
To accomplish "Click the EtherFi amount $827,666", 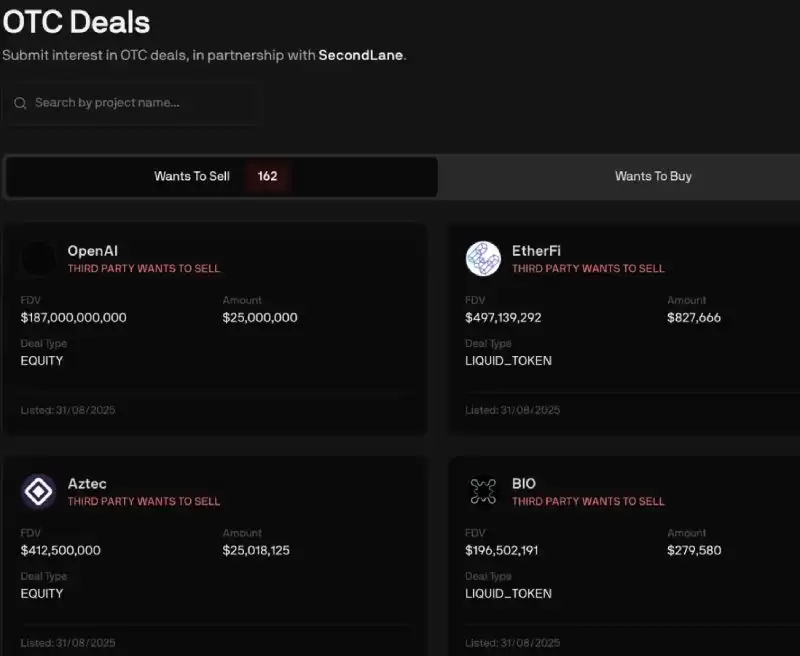I will 694,318.
